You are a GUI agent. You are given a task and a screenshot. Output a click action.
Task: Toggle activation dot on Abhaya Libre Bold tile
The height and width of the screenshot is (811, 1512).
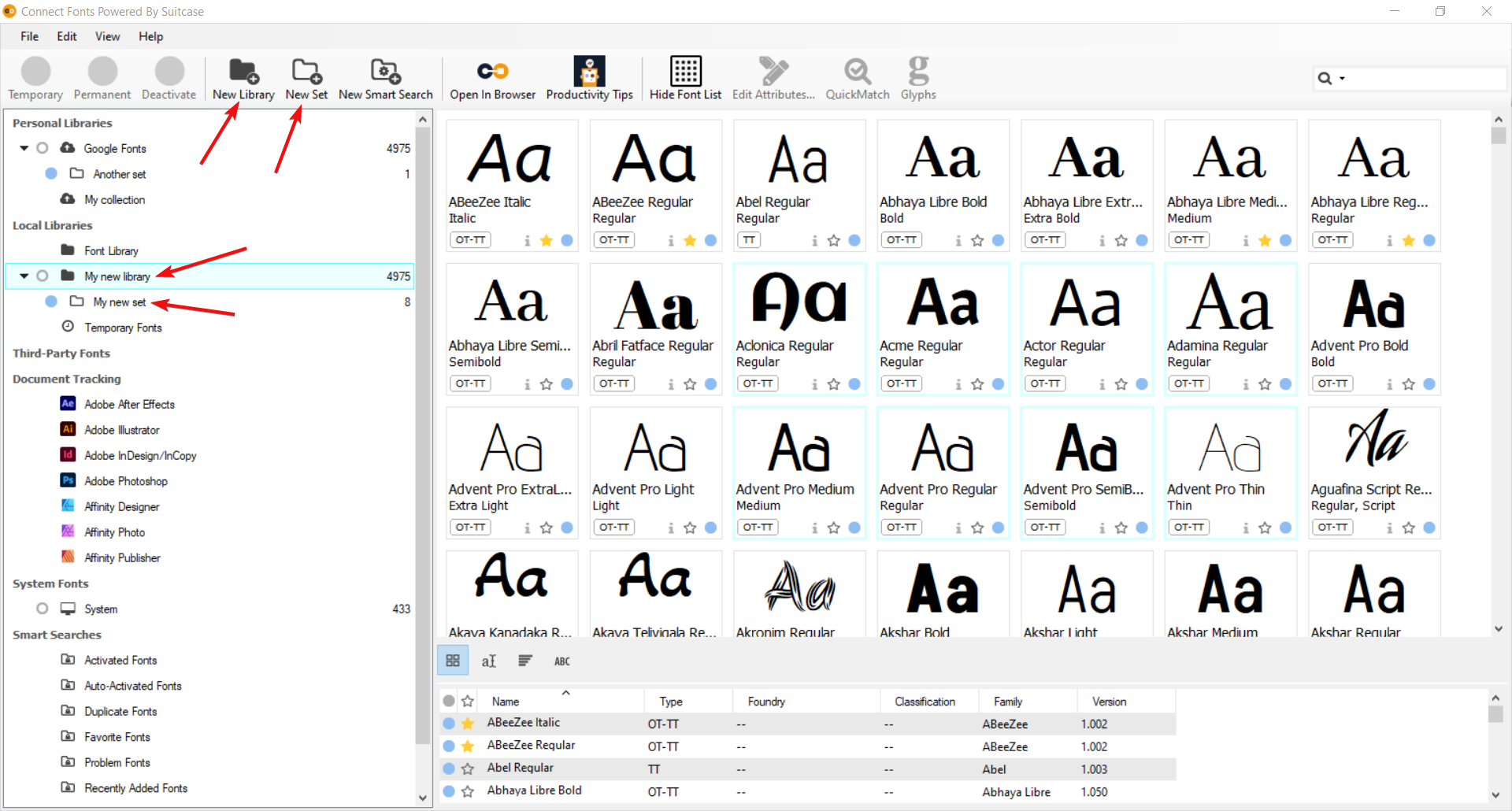(x=999, y=240)
